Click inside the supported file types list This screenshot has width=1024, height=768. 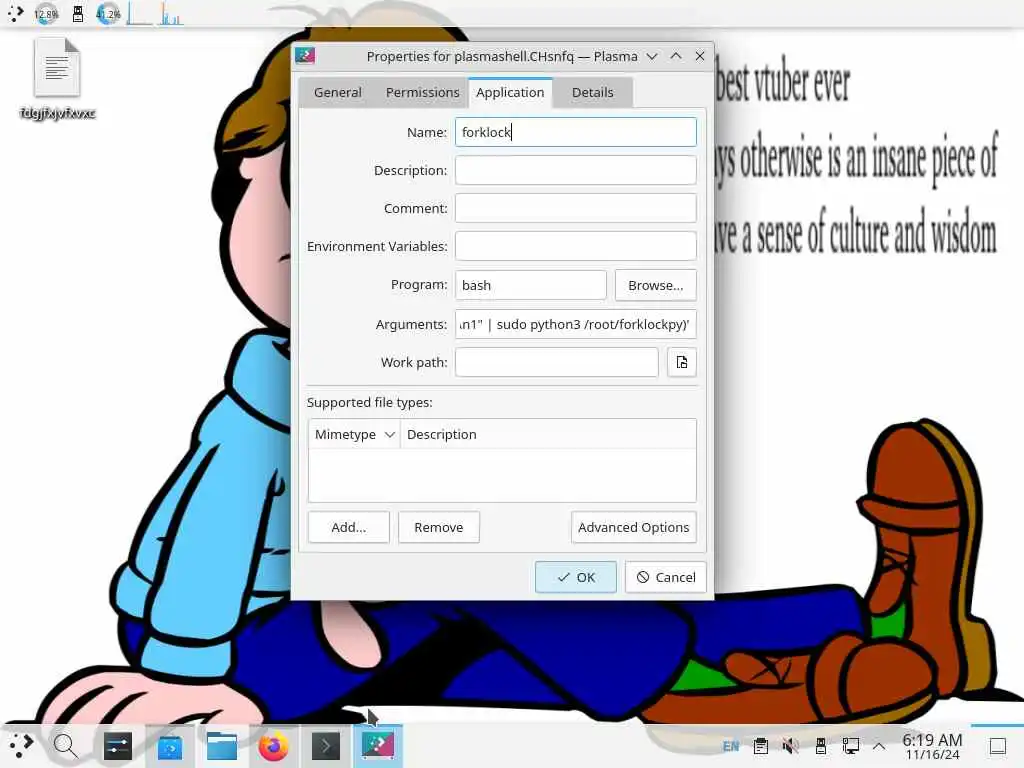coord(502,475)
